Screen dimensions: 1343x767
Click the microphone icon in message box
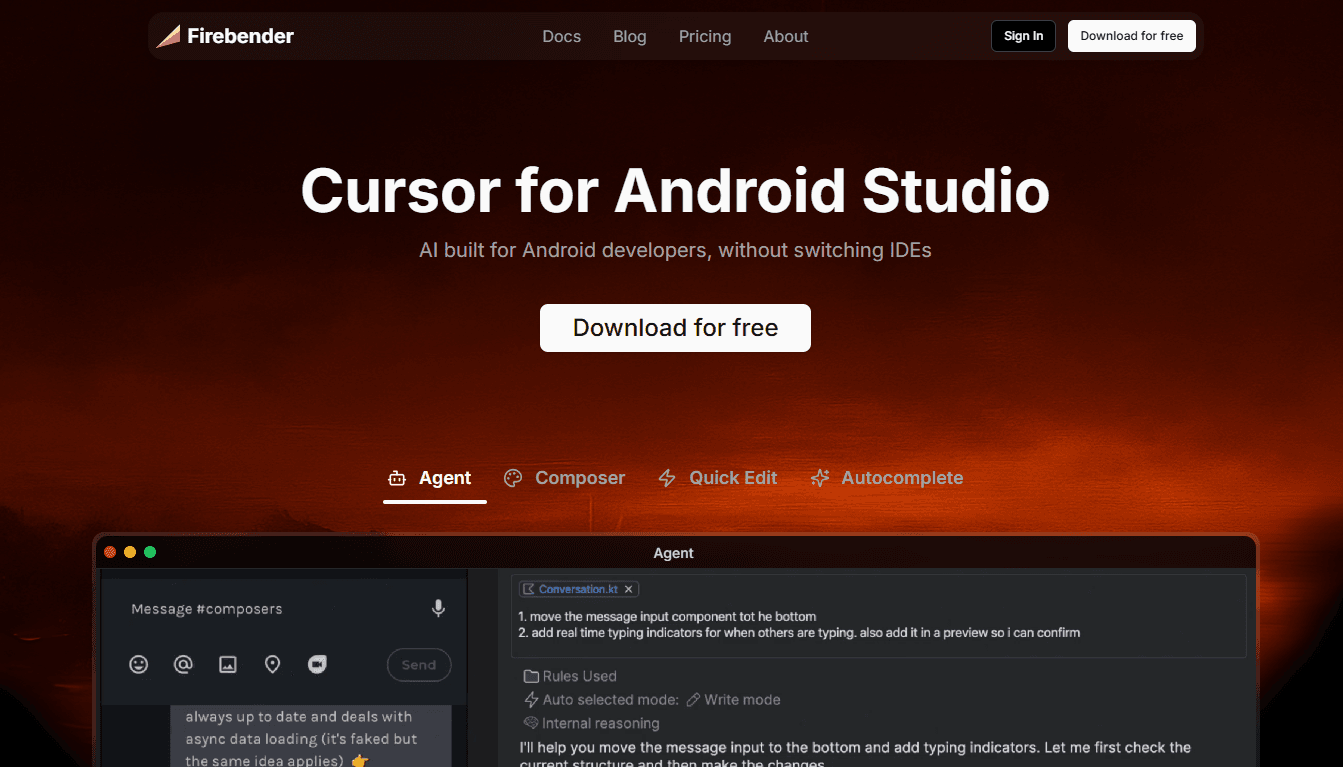438,608
